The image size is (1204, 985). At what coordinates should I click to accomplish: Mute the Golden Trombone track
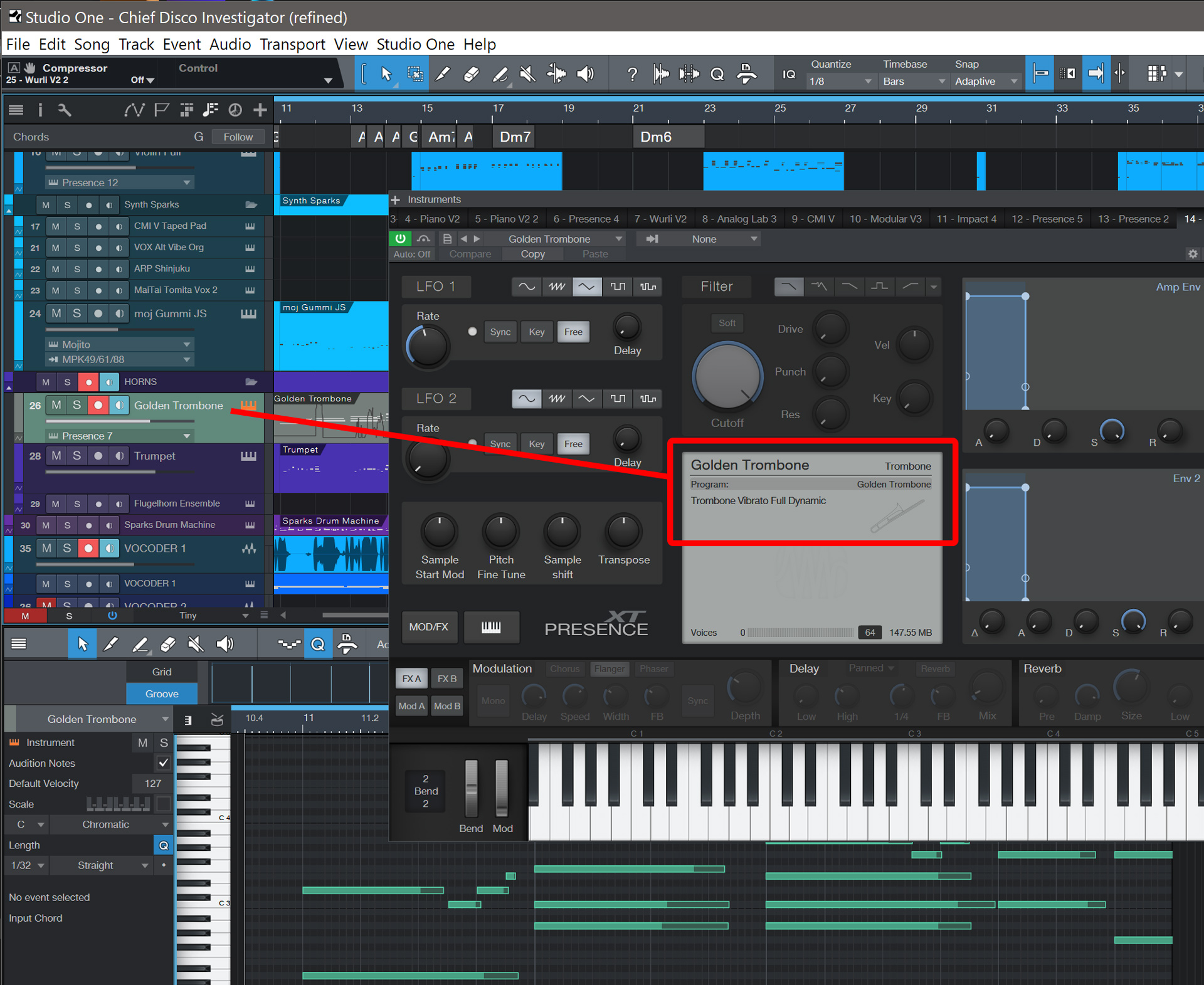point(56,405)
